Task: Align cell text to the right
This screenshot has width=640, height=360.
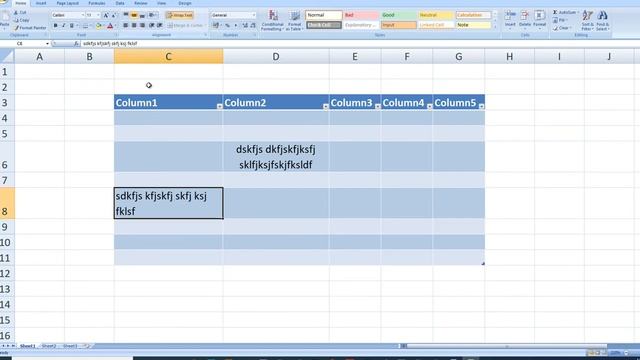Action: (x=142, y=25)
